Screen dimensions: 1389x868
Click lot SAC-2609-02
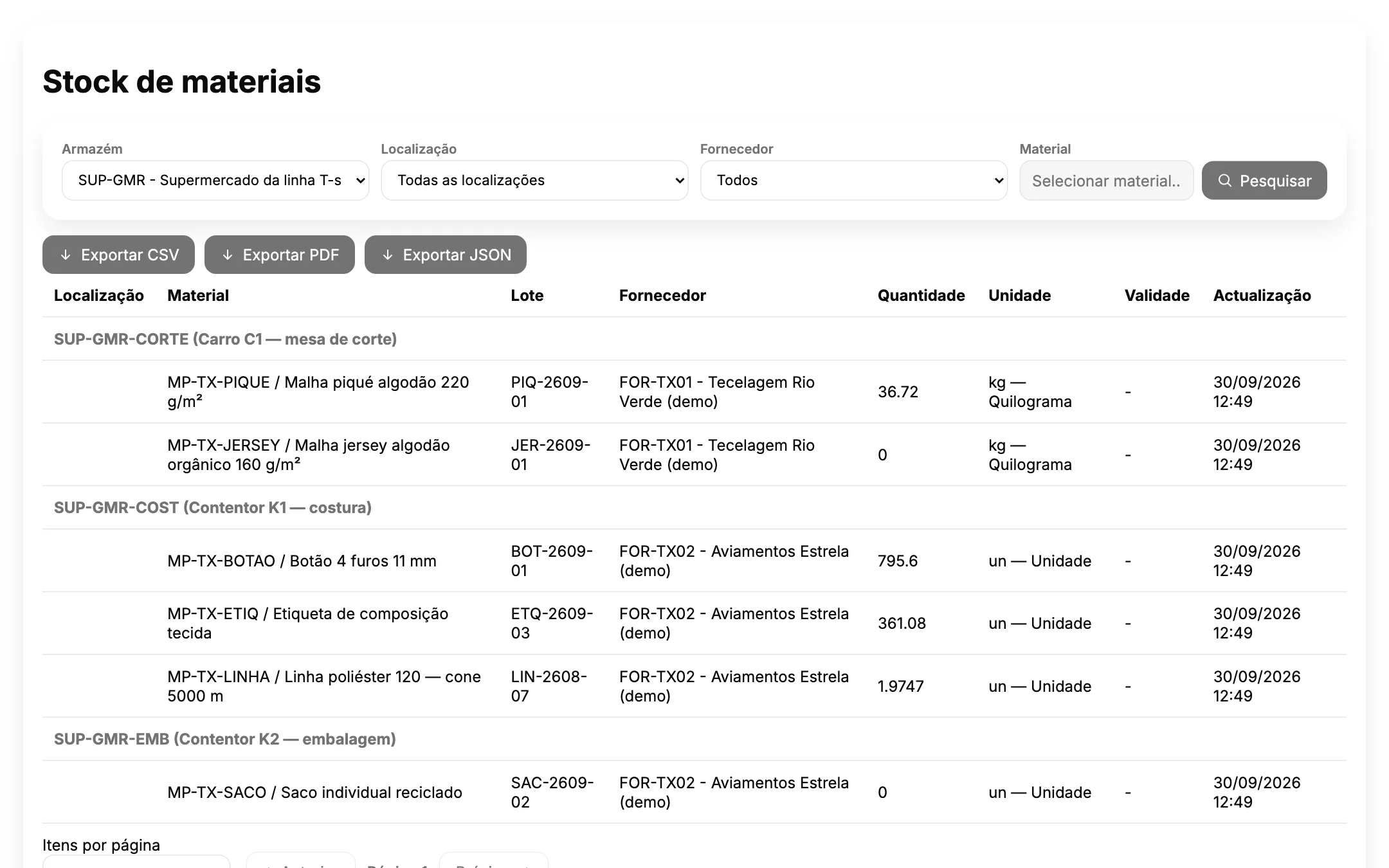click(x=552, y=792)
